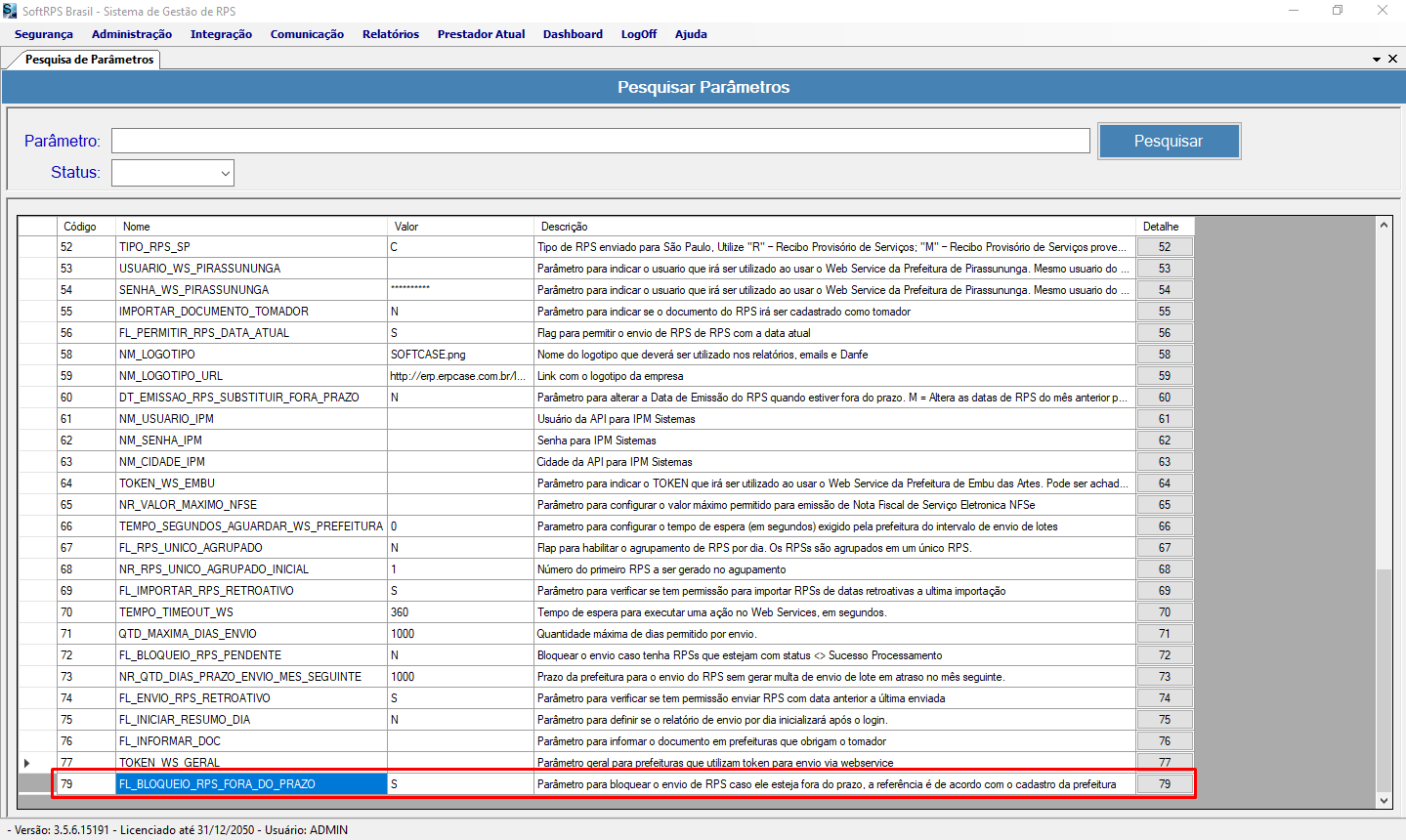Click the SoftRPS application icon in title bar
1406x840 pixels.
coord(10,11)
